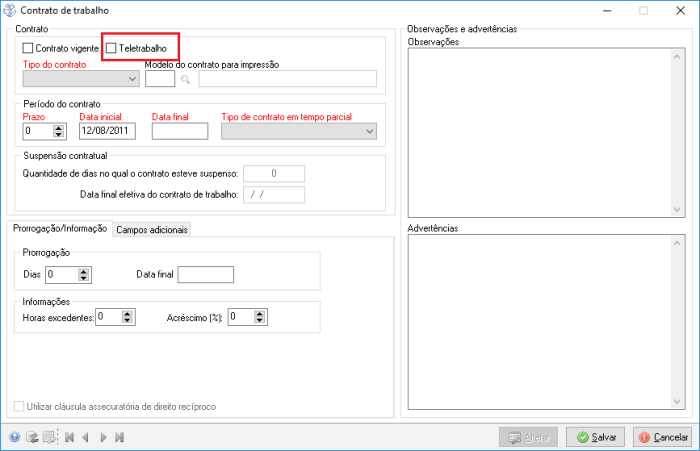The height and width of the screenshot is (451, 700).
Task: Switch to the Campos adicionais tab
Action: coord(151,229)
